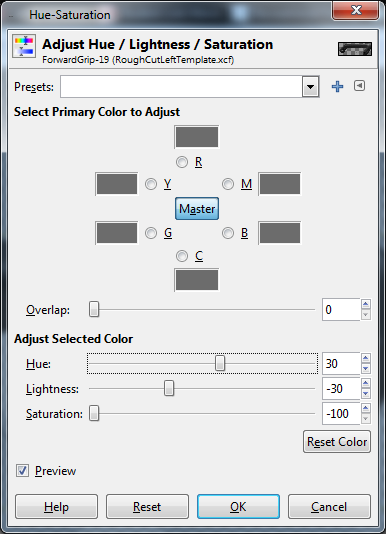The height and width of the screenshot is (534, 386).
Task: Open the presets menu arrow icon
Action: (x=359, y=86)
